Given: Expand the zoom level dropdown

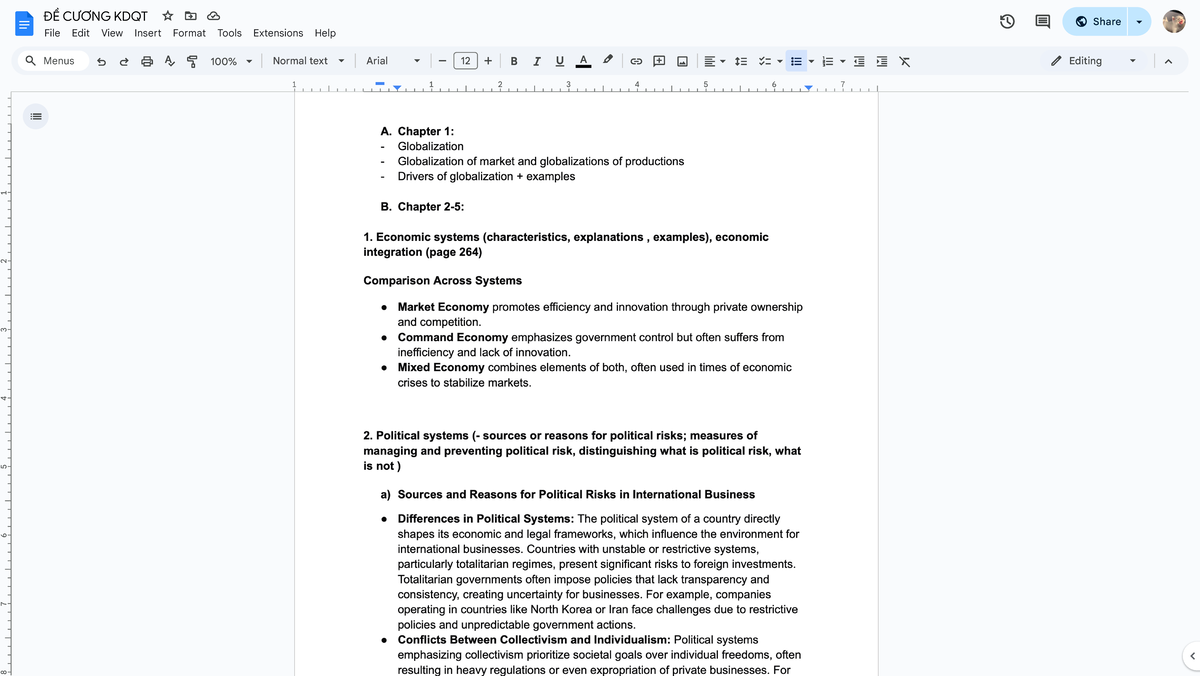Looking at the screenshot, I should [x=229, y=60].
